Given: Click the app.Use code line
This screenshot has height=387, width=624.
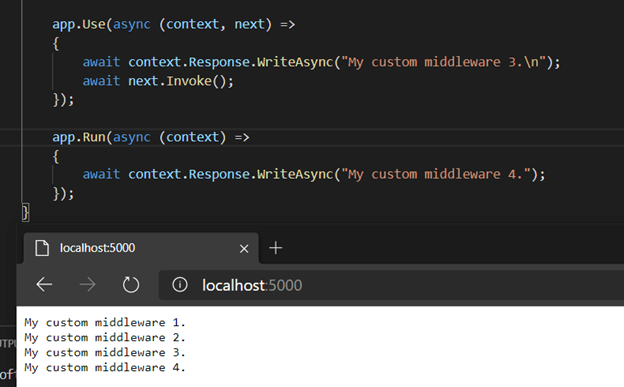Looking at the screenshot, I should 174,24.
